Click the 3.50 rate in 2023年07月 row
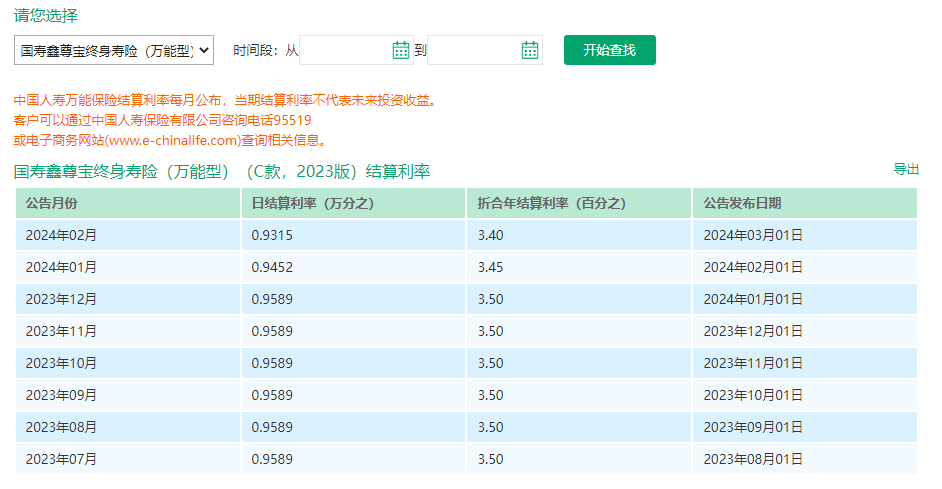 click(490, 459)
